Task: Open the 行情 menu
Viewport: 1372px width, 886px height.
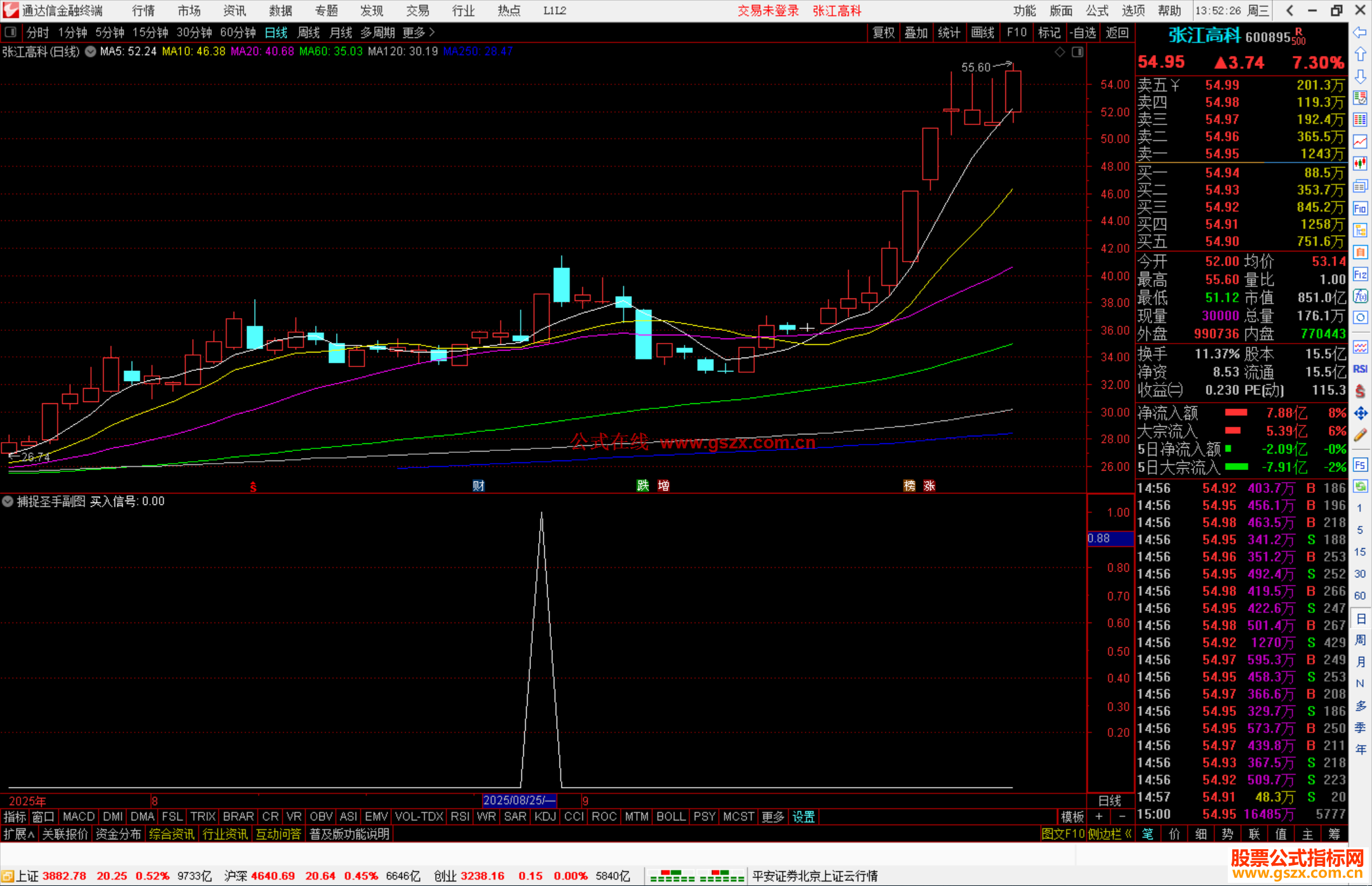Action: 144,11
